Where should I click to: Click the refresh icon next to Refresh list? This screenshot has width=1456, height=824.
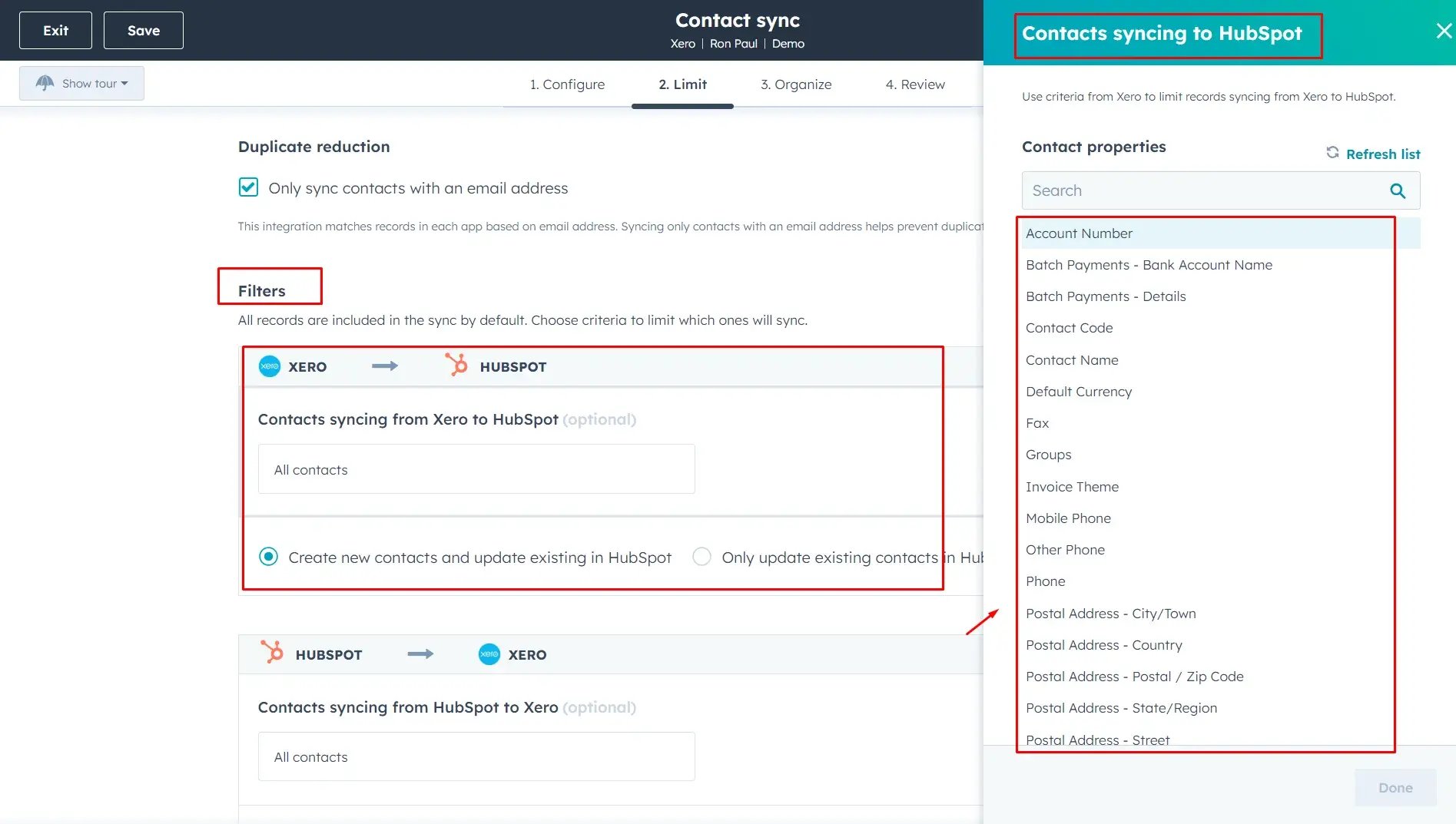tap(1334, 152)
